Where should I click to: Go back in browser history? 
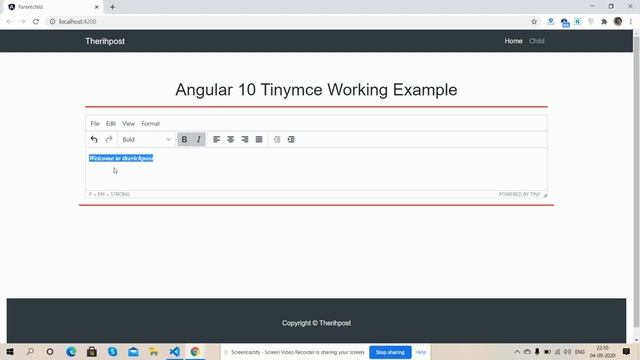(9, 22)
